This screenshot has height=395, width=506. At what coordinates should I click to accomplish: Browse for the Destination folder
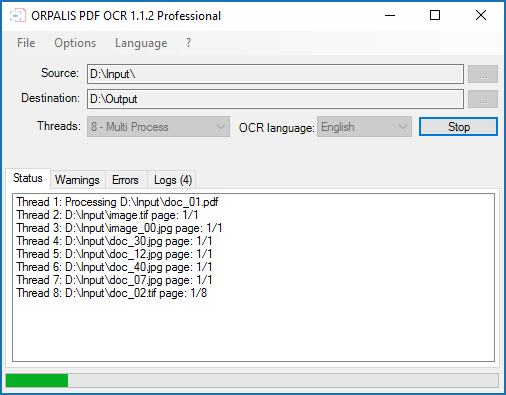(x=483, y=99)
